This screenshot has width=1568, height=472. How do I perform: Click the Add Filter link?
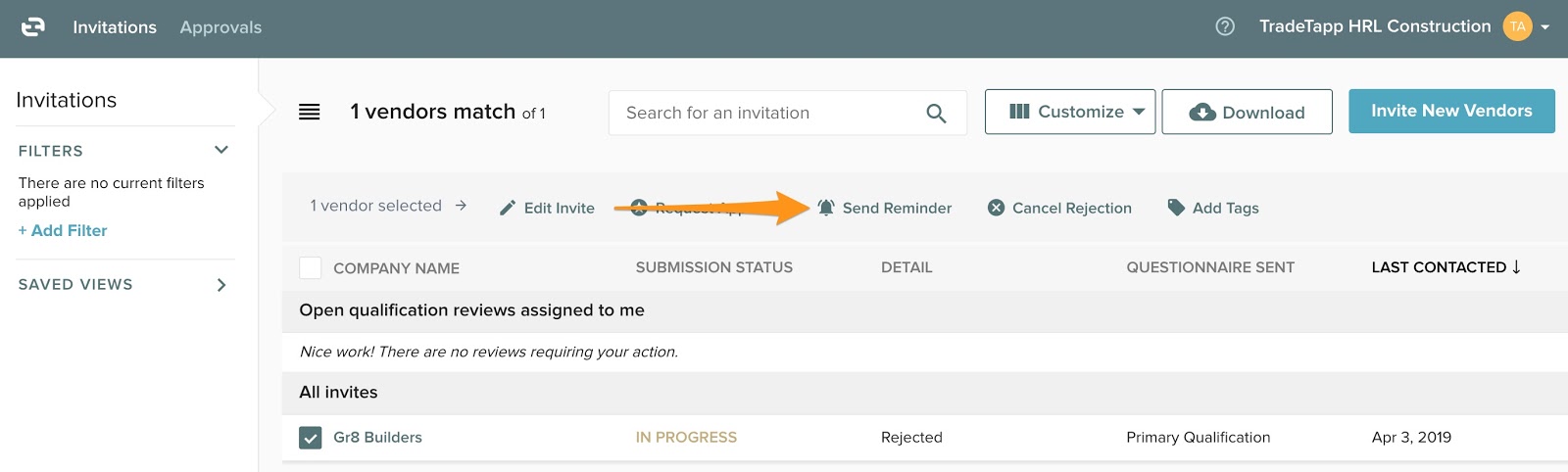pyautogui.click(x=63, y=230)
